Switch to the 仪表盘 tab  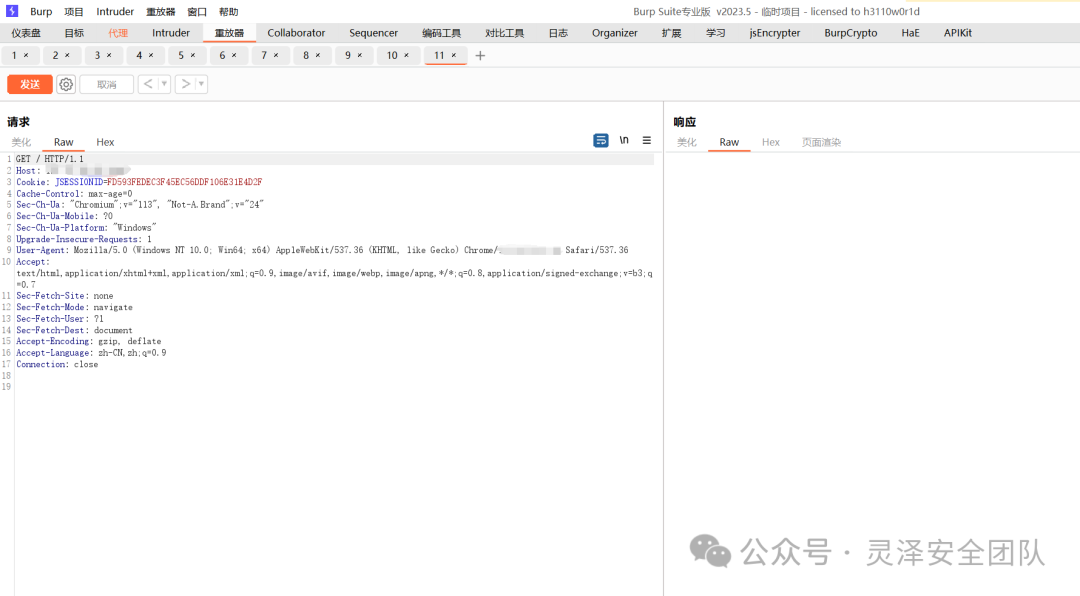point(26,33)
